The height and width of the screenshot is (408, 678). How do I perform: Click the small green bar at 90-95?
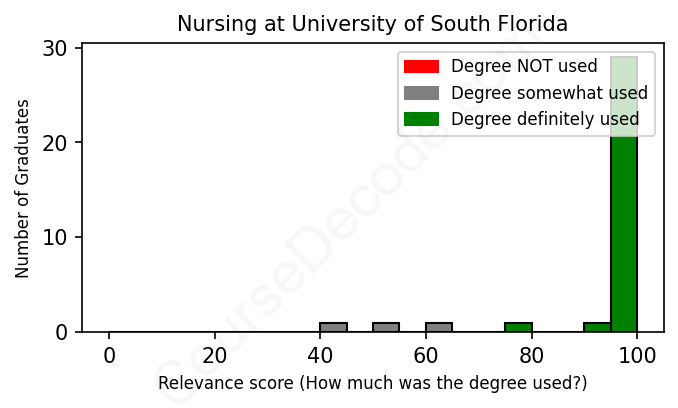597,327
